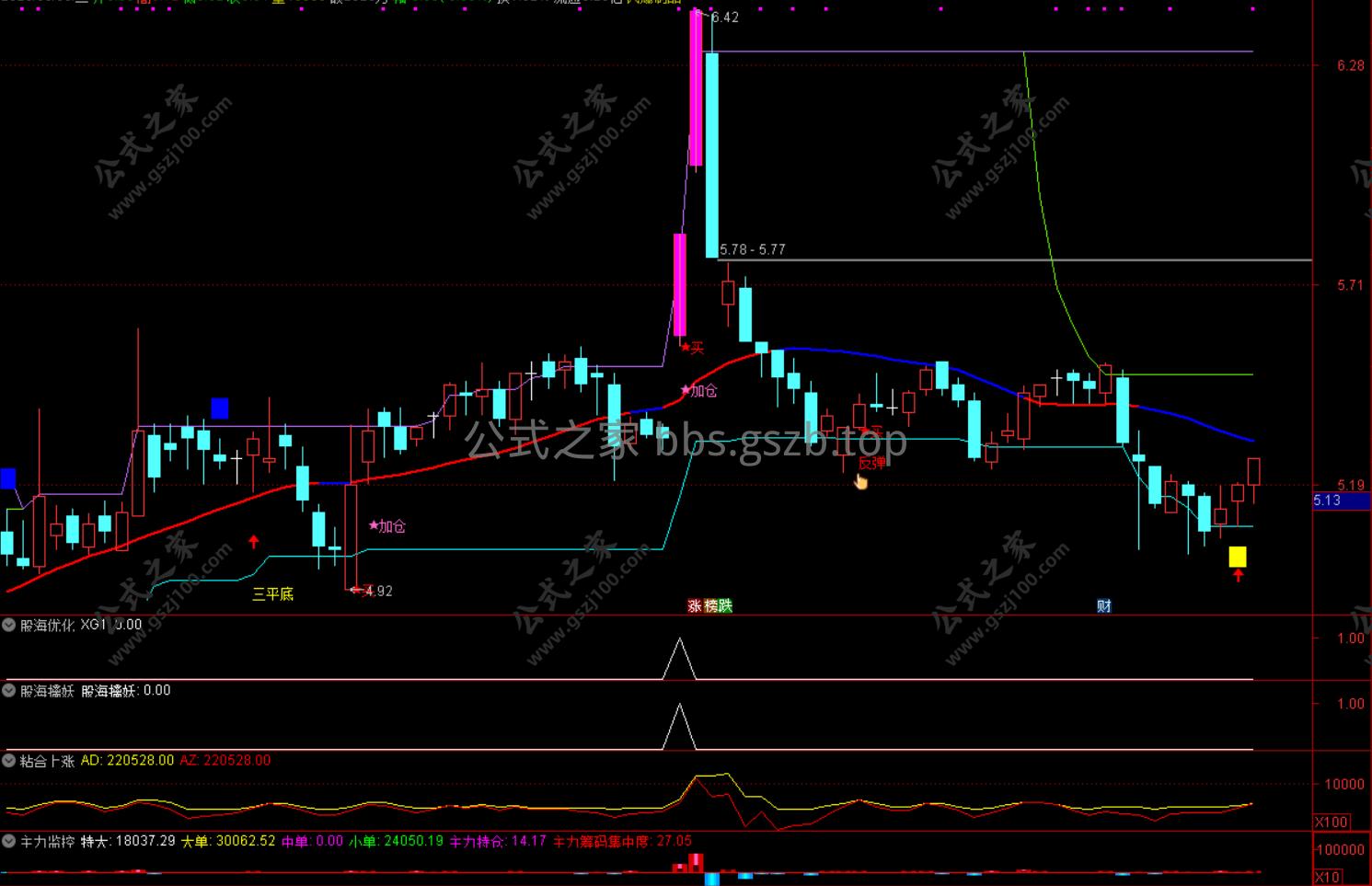Image resolution: width=1372 pixels, height=886 pixels.
Task: Click the 中单: 0.00 value
Action: (x=312, y=841)
